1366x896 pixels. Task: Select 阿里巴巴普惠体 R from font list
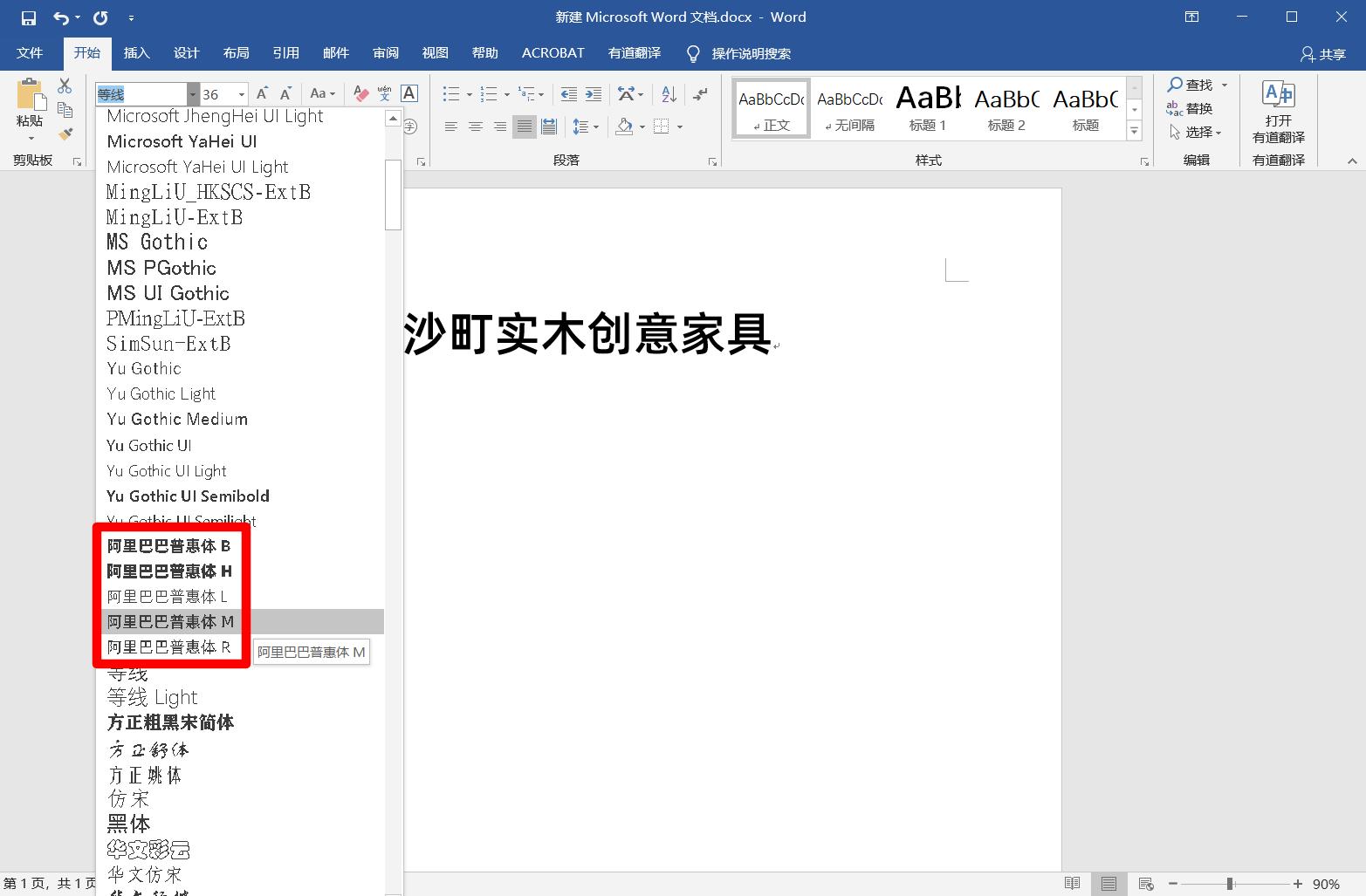tap(167, 646)
